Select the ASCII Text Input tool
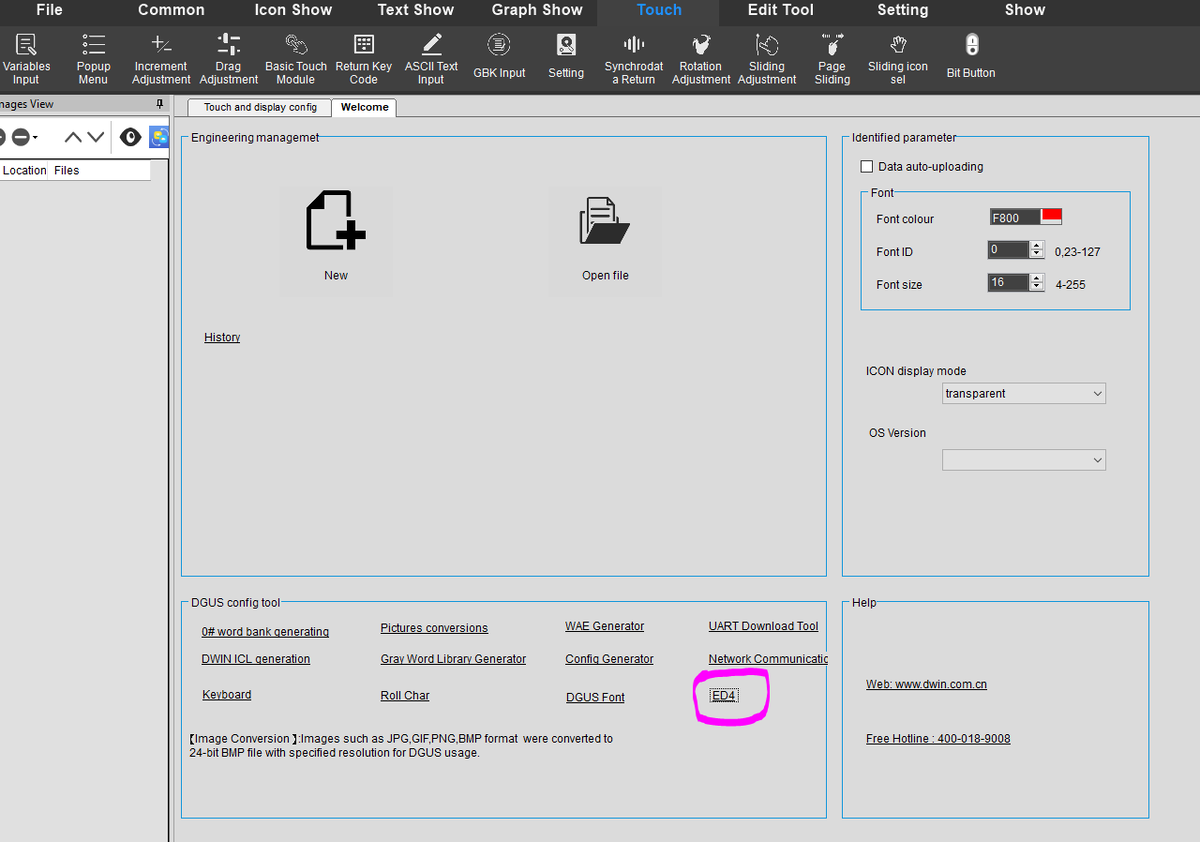 pos(431,59)
